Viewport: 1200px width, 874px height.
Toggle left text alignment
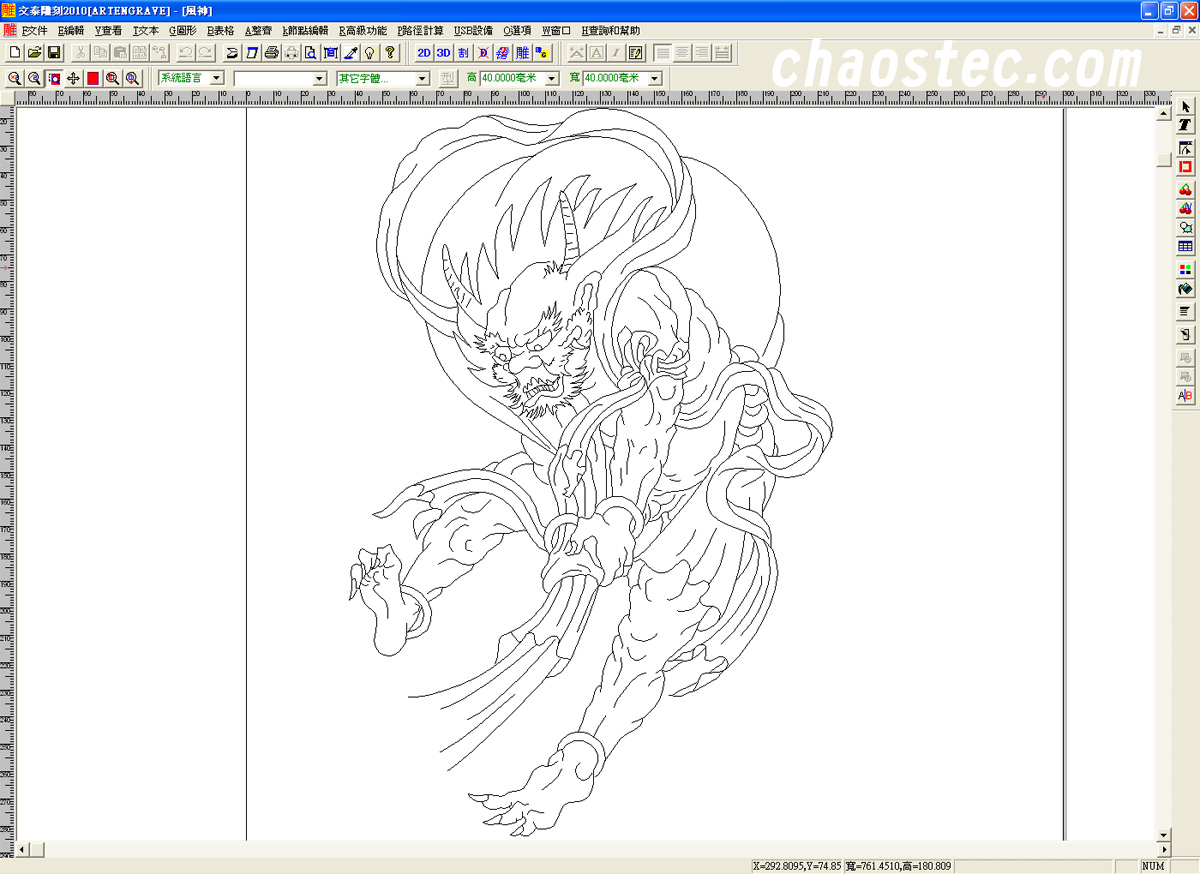(664, 52)
